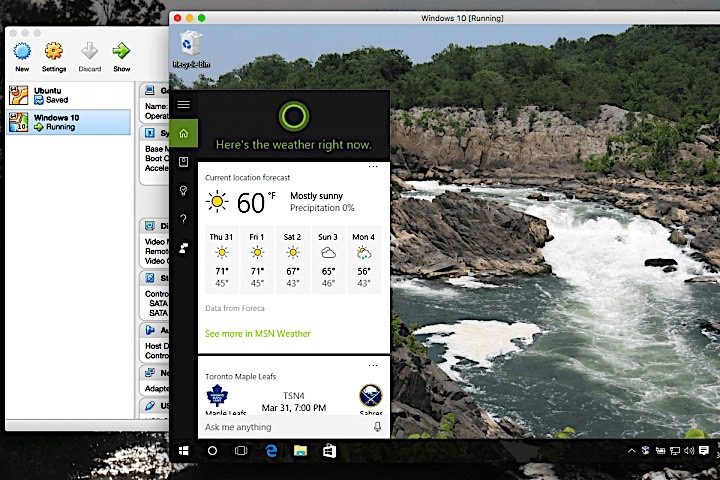Click the Ask me anything search field
The width and height of the screenshot is (720, 480).
pyautogui.click(x=280, y=426)
